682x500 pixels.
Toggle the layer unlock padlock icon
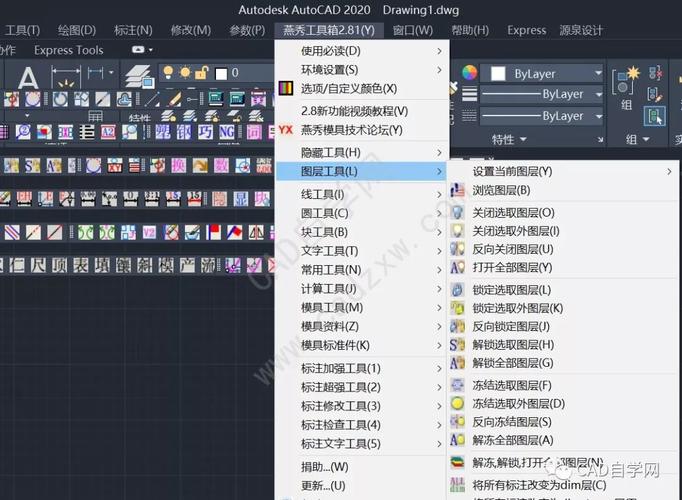pos(202,72)
